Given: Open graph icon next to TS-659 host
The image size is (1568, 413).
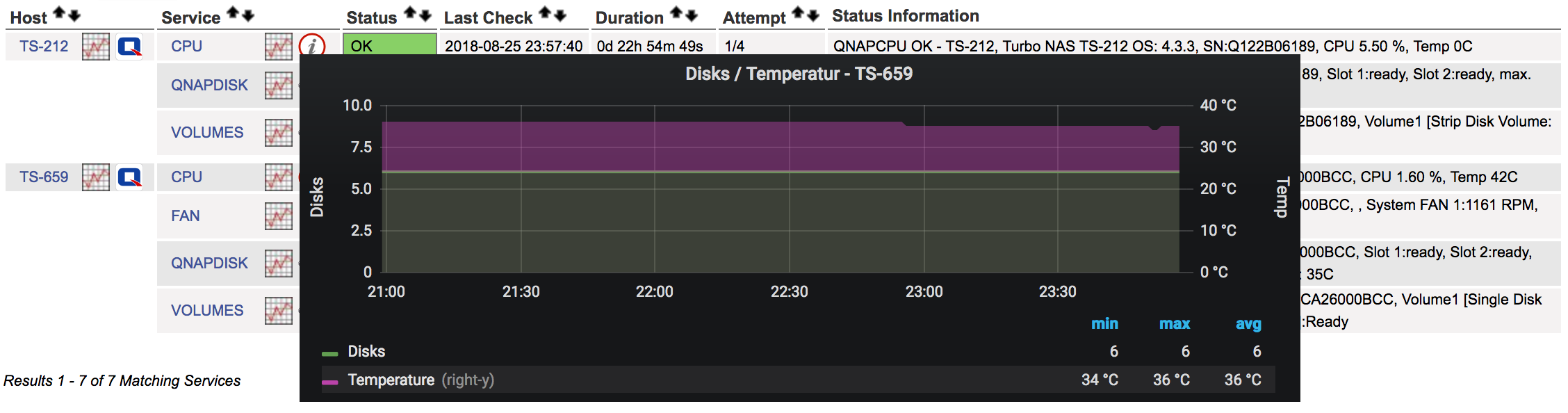Looking at the screenshot, I should [96, 177].
